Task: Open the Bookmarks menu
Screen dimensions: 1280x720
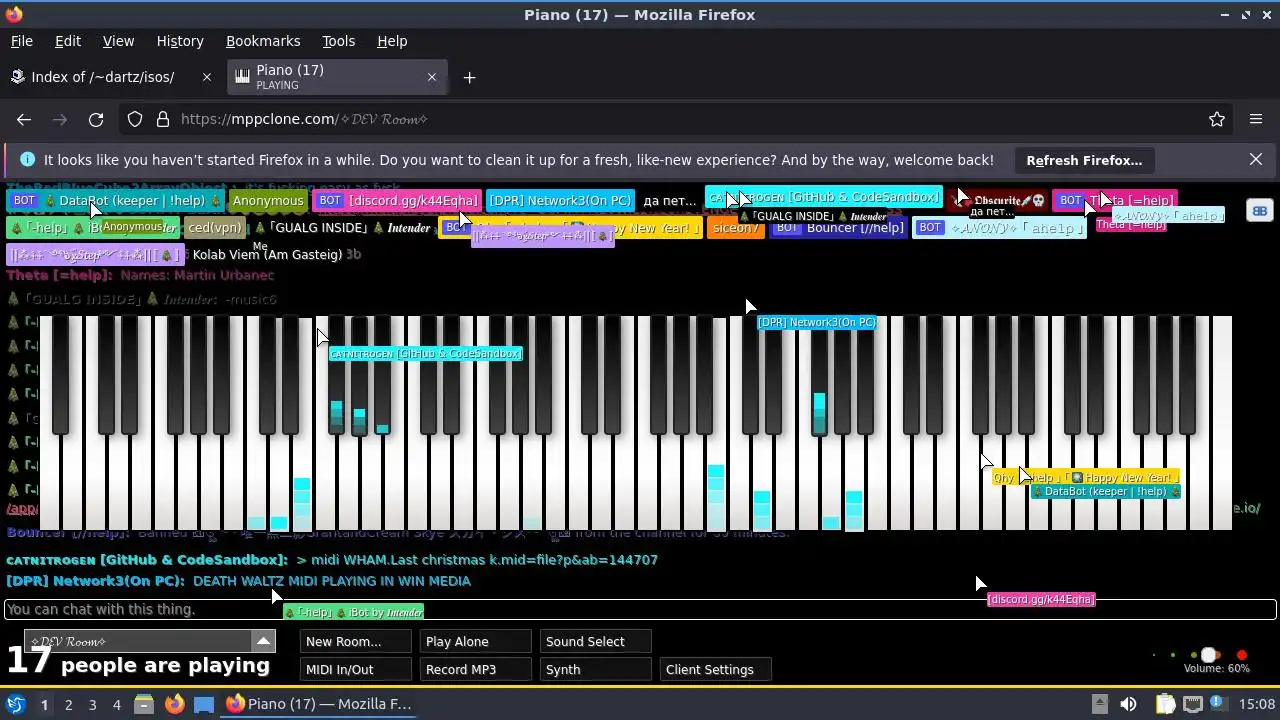Action: coord(263,41)
